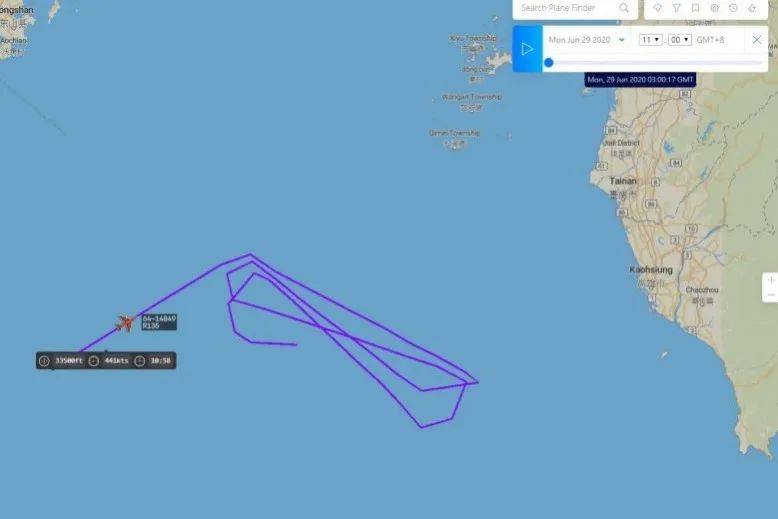Start the flight playback with play button
The height and width of the screenshot is (519, 778).
click(527, 49)
